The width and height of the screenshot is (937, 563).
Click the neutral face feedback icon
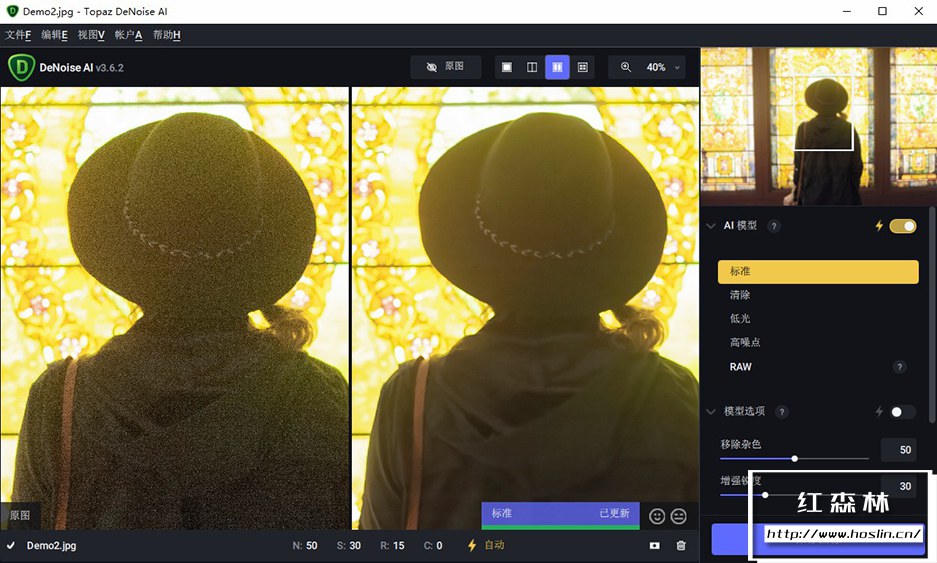point(679,516)
